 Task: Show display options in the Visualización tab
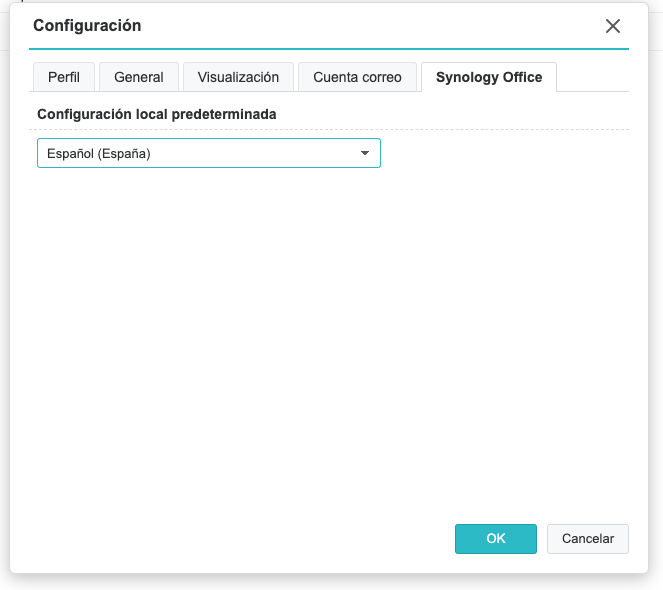(238, 77)
